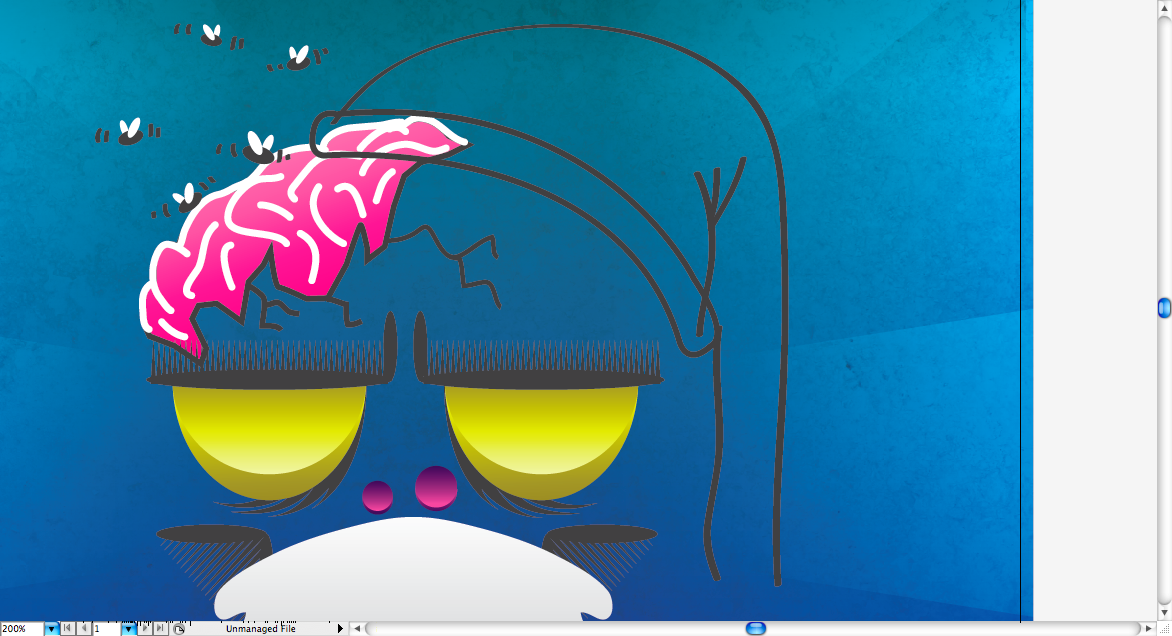
Task: Open the zoom level dropdown arrow
Action: (52, 629)
